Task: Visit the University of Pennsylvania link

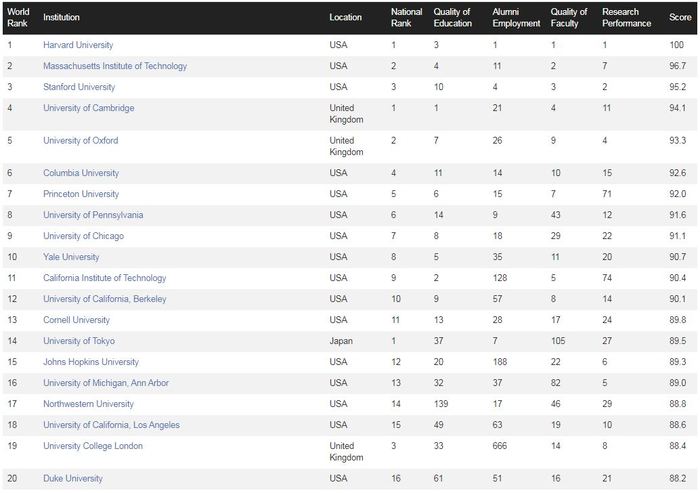Action: [x=93, y=215]
